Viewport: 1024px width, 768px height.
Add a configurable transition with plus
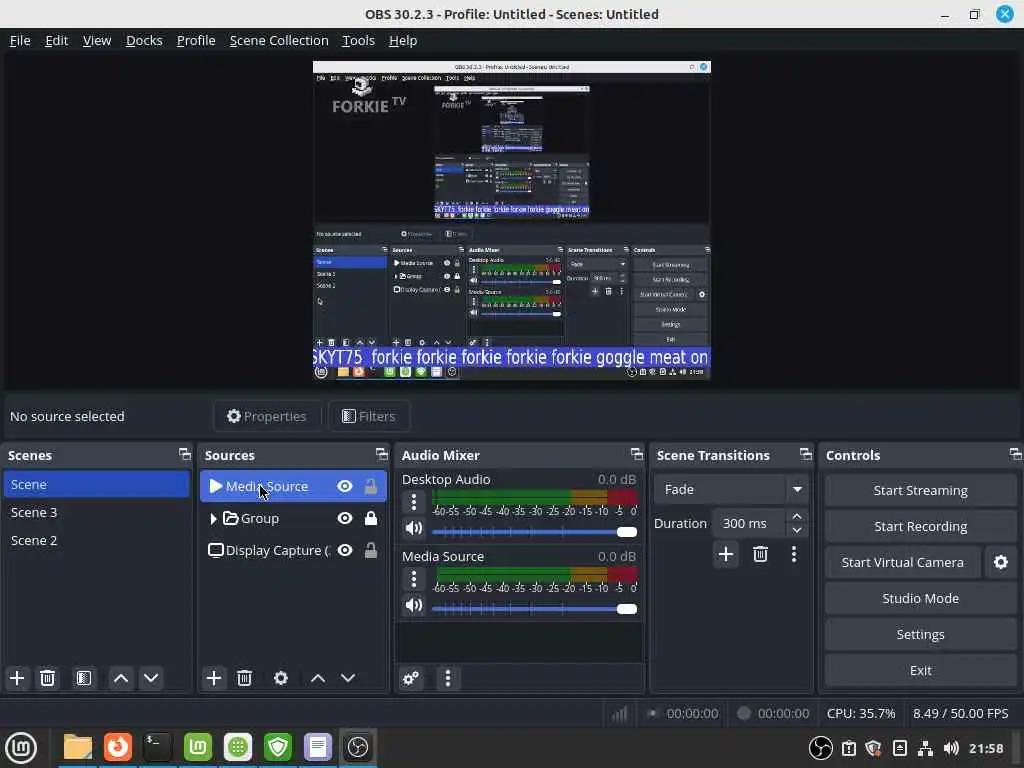(726, 554)
